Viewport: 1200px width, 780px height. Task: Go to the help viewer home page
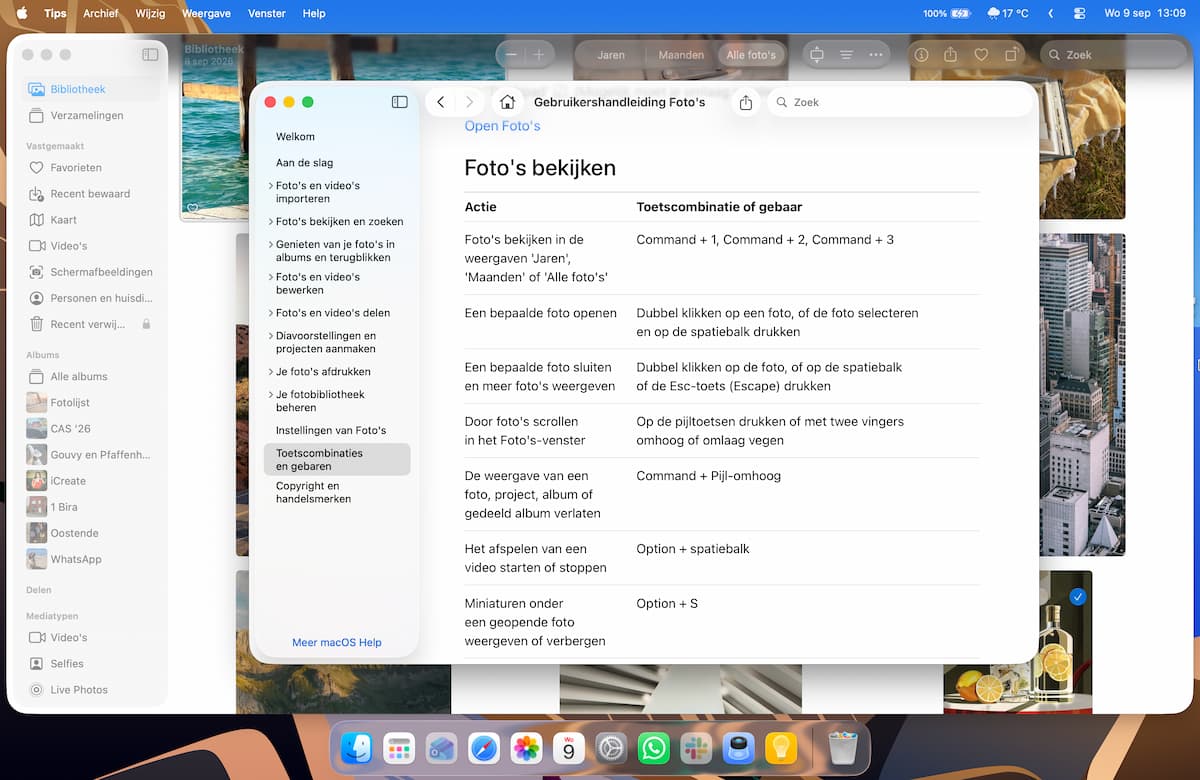tap(507, 102)
